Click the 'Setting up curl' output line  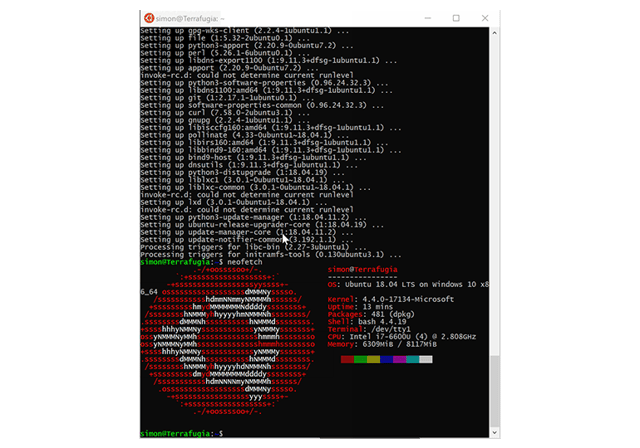(x=227, y=113)
